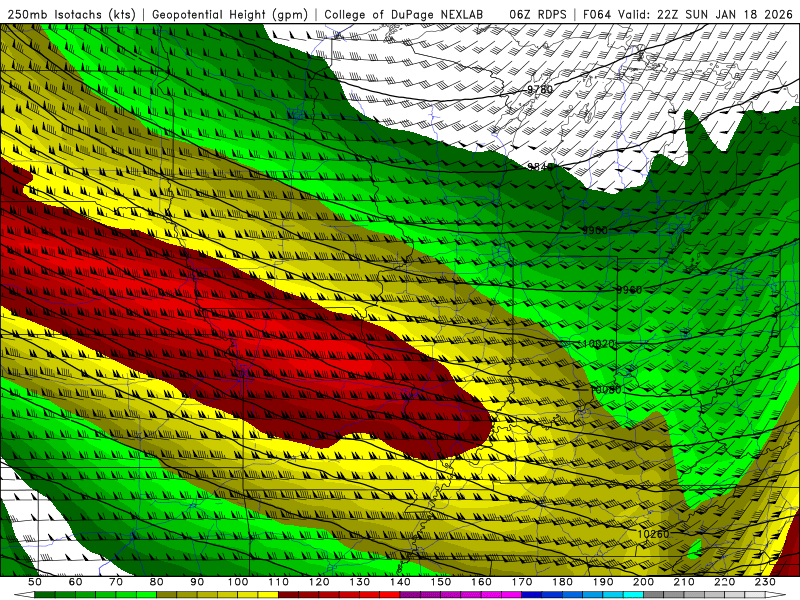Click the 130 label on the color scale
The width and height of the screenshot is (800, 600).
[360, 582]
